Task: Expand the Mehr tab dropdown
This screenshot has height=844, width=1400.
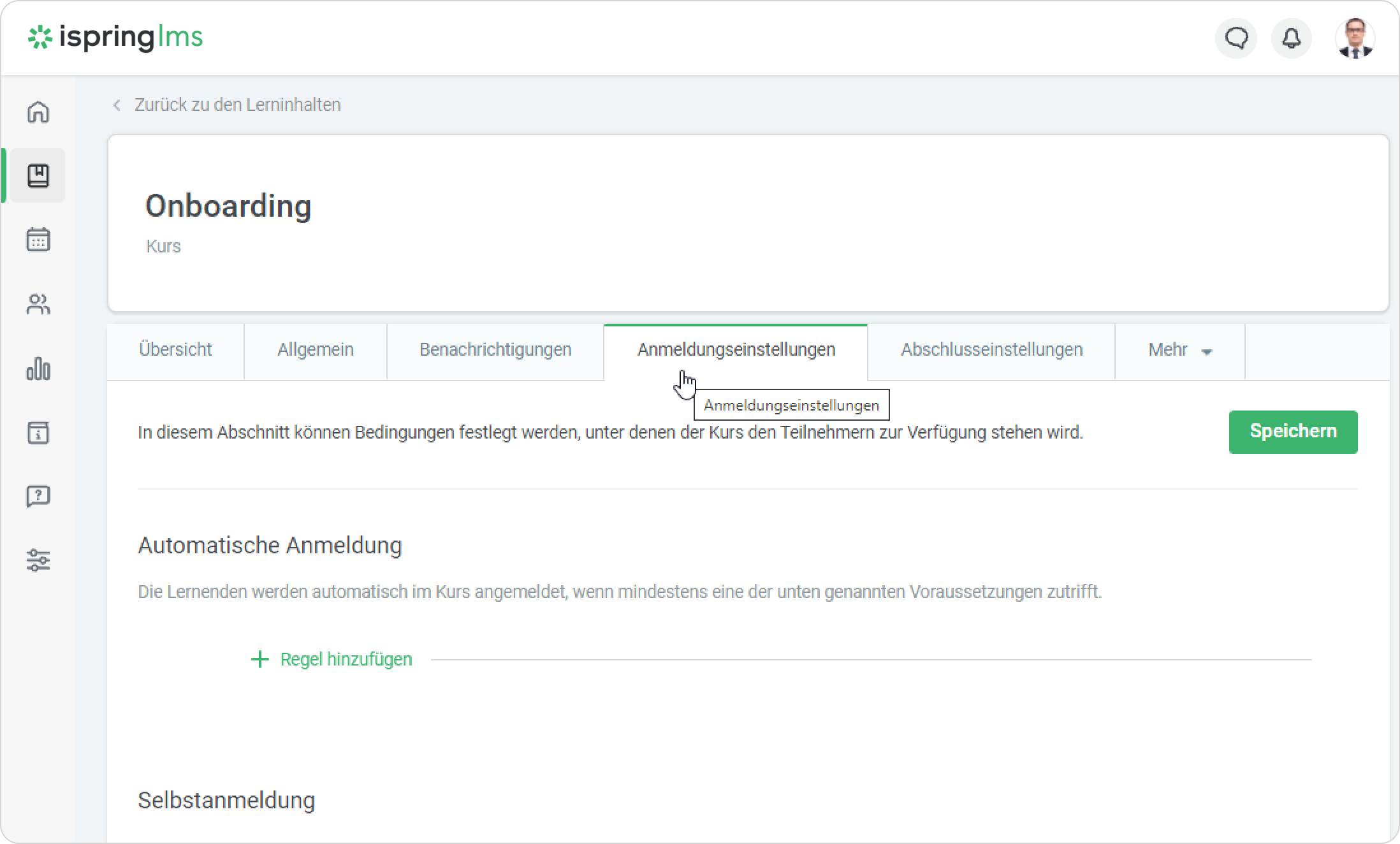Action: (1179, 350)
